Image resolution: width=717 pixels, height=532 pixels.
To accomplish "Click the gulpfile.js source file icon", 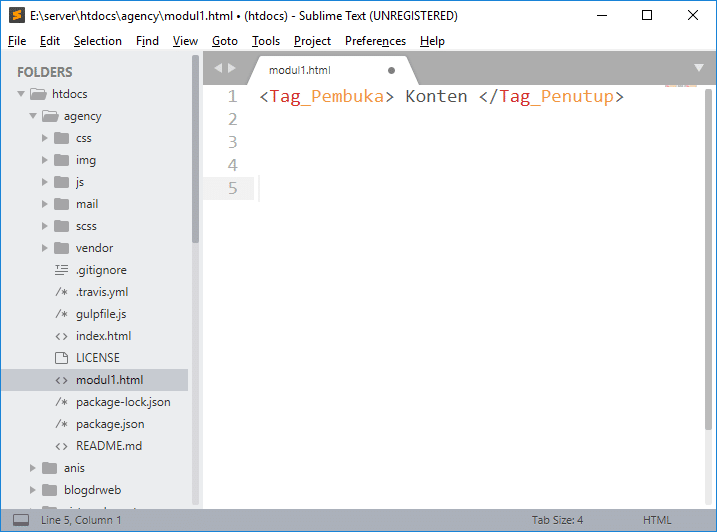I will coord(61,314).
